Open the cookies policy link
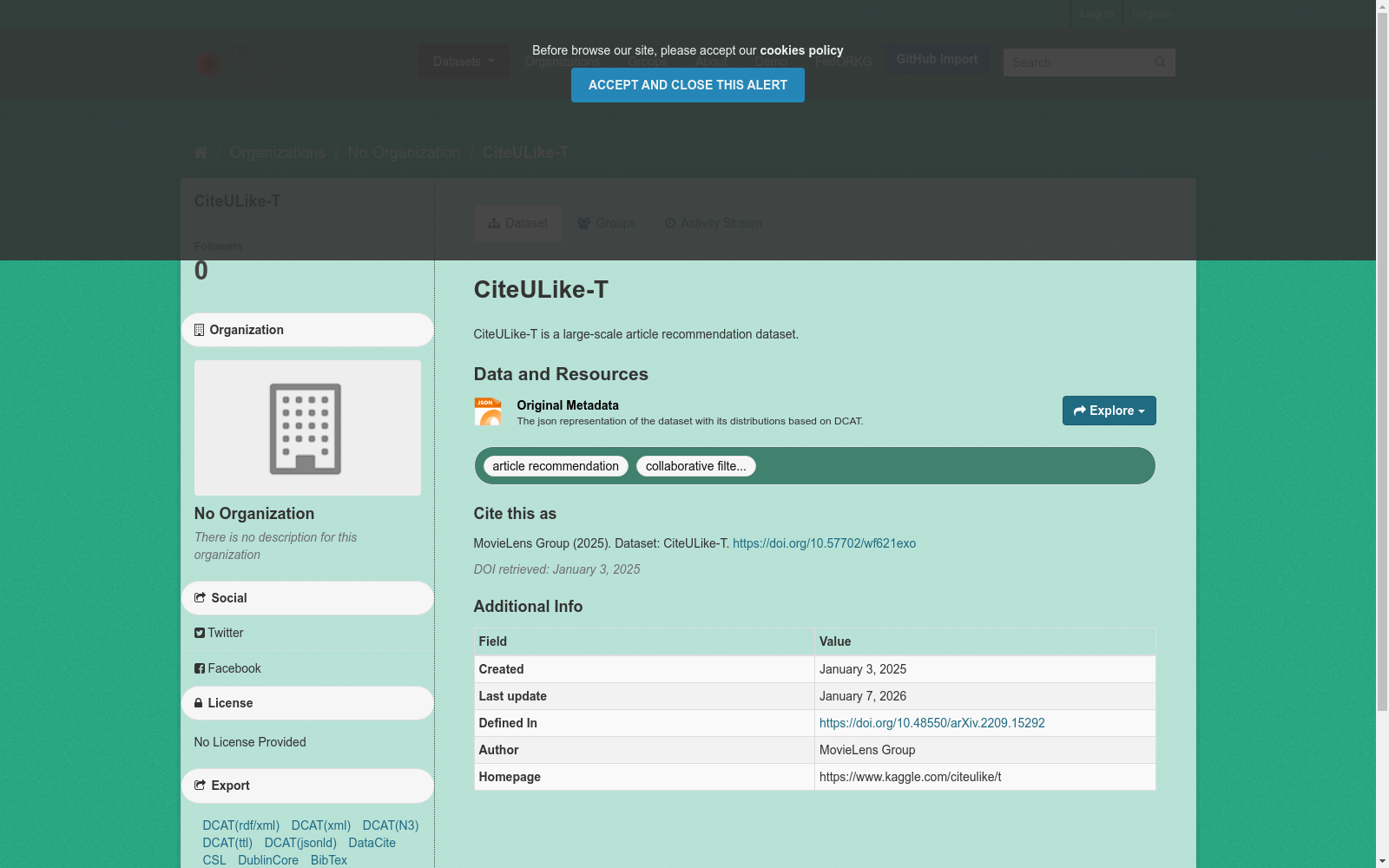The height and width of the screenshot is (868, 1389). coord(801,50)
